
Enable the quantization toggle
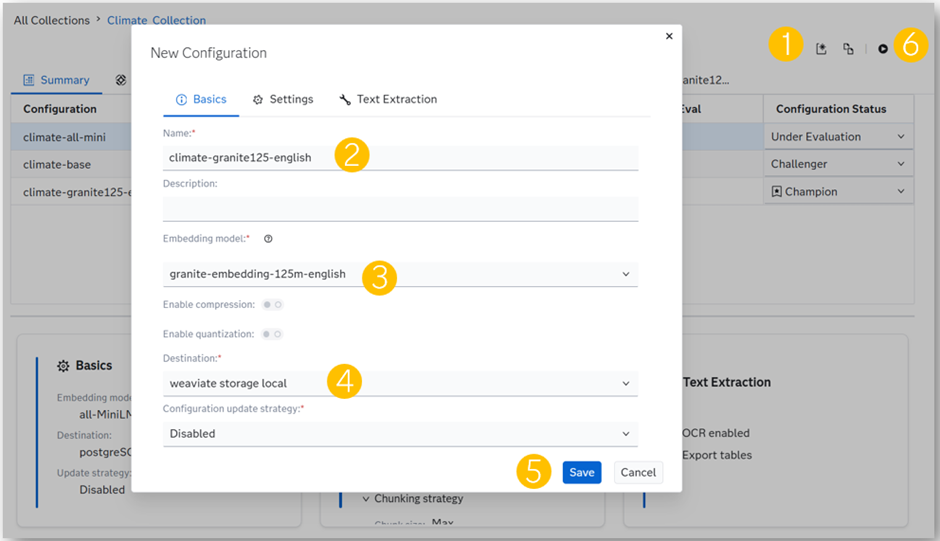tap(271, 334)
